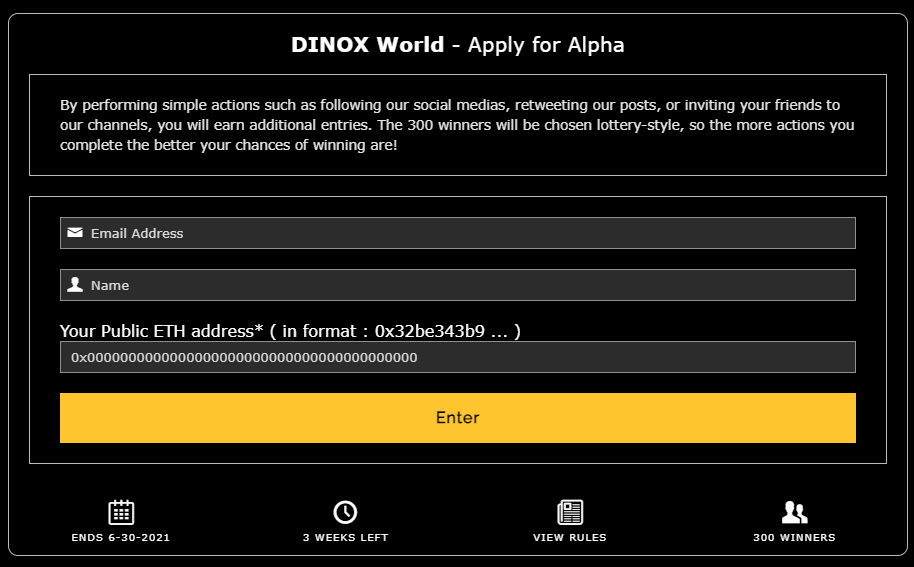Viewport: 914px width, 567px height.
Task: Click the 300 WINNERS label
Action: [x=794, y=537]
